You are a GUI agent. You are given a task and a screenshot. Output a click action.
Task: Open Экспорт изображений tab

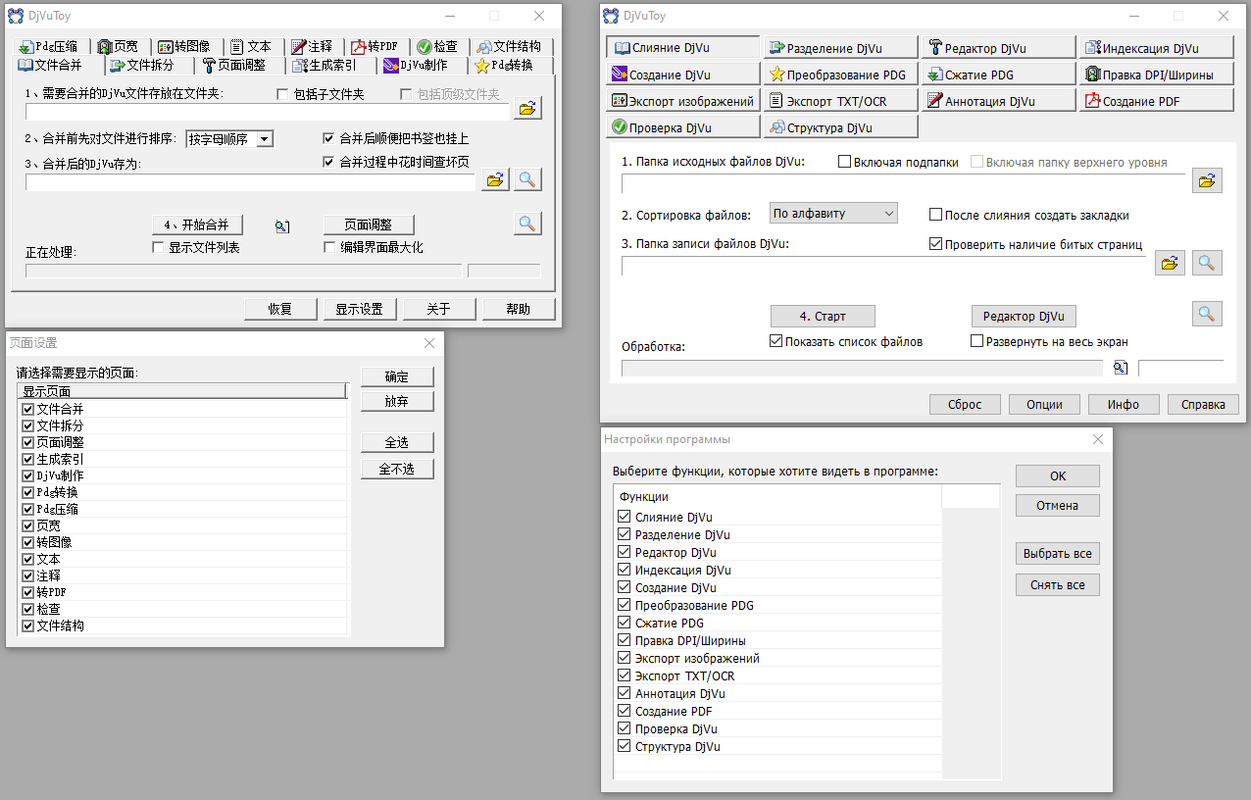(684, 100)
